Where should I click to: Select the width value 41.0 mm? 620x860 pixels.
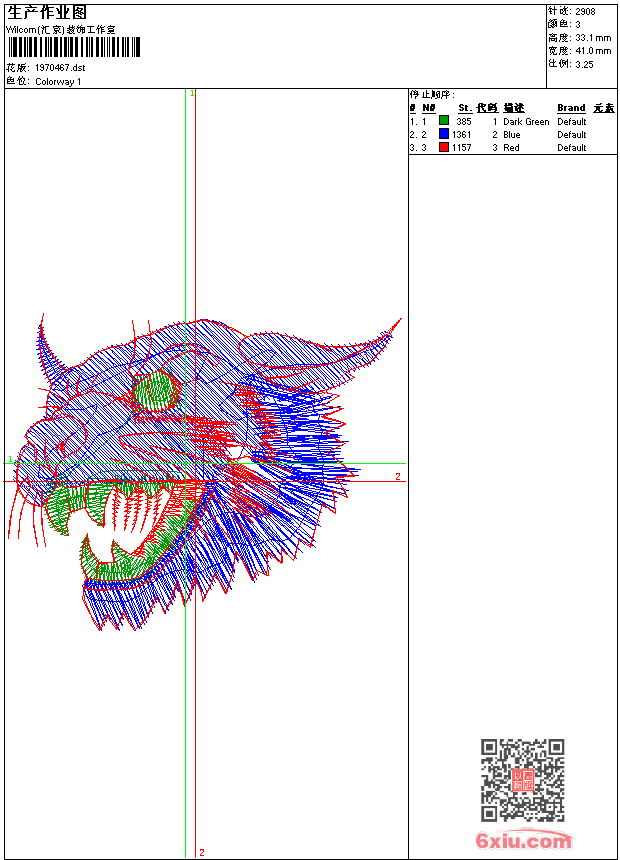pos(593,51)
